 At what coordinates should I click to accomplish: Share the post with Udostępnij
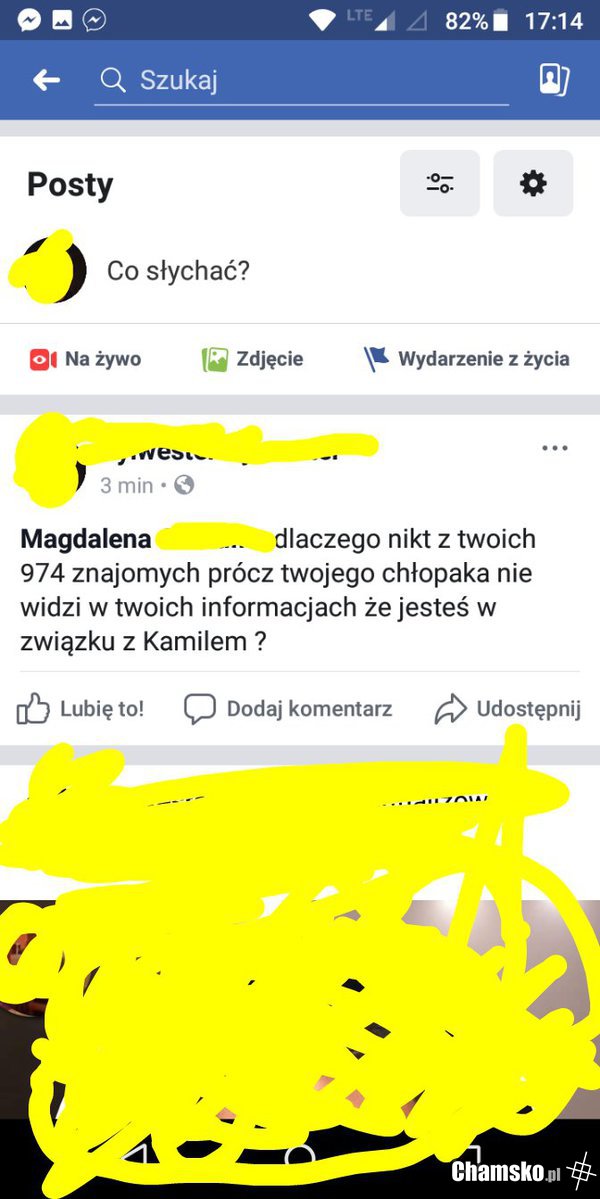[508, 709]
